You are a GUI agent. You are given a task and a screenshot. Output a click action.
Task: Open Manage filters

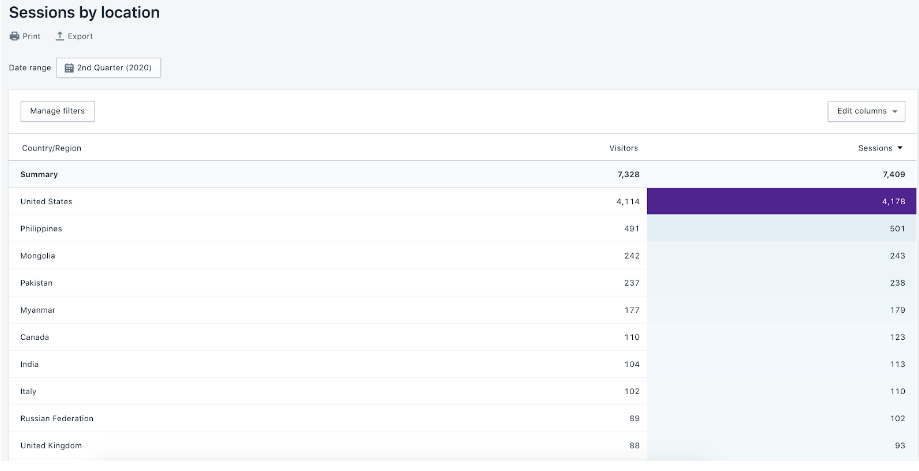click(x=57, y=111)
